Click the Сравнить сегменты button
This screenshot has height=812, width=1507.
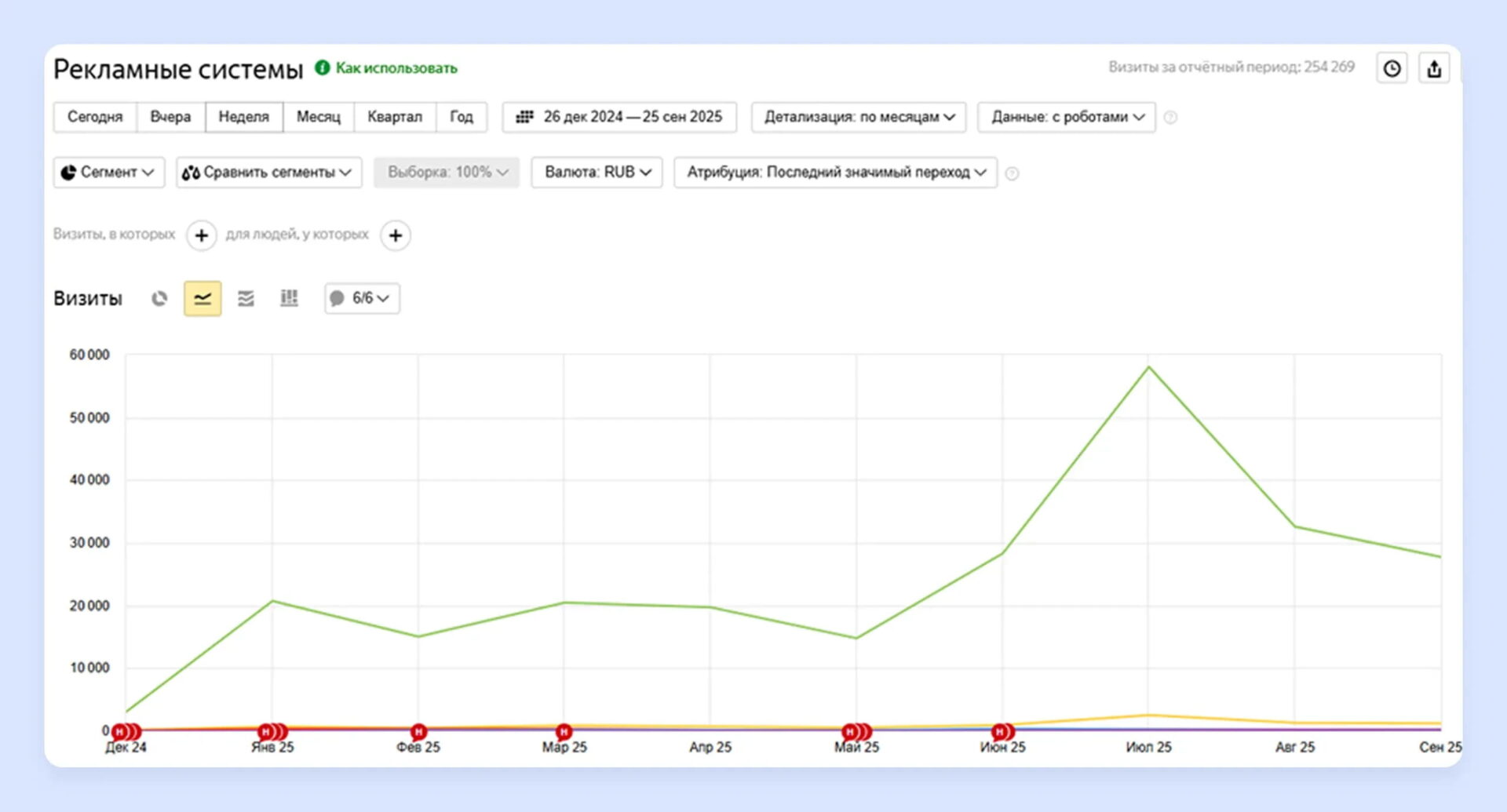[x=268, y=173]
